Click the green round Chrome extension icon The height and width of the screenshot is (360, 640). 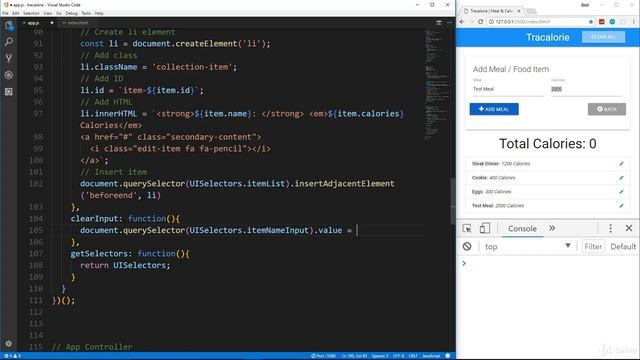coord(612,22)
